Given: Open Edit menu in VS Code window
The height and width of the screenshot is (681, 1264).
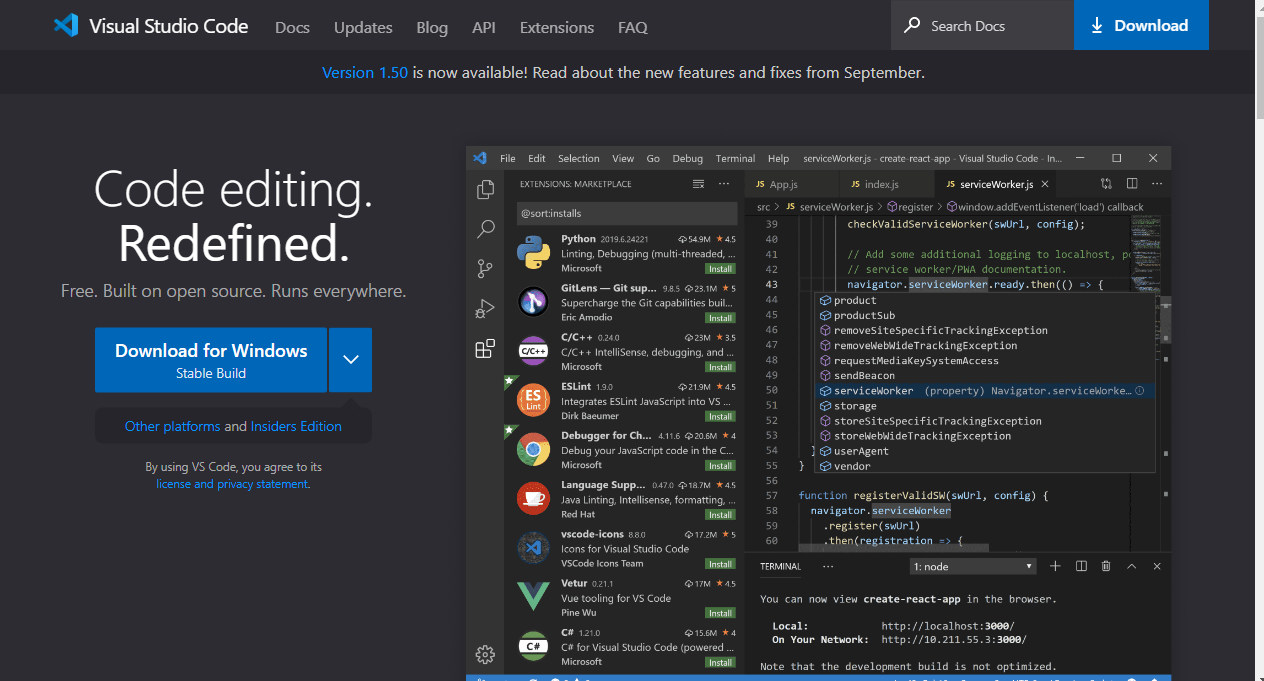Looking at the screenshot, I should tap(537, 158).
